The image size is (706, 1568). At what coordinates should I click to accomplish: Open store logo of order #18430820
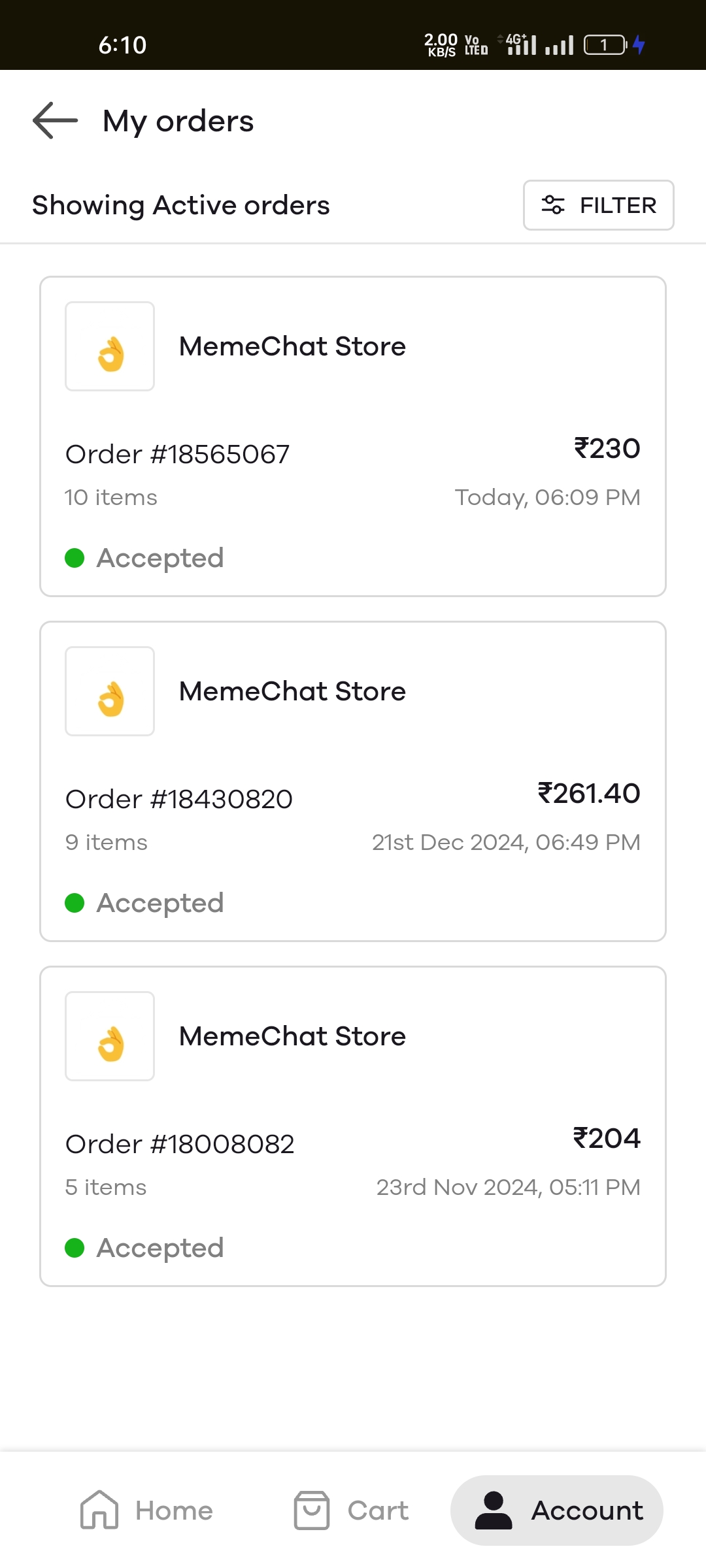(110, 691)
